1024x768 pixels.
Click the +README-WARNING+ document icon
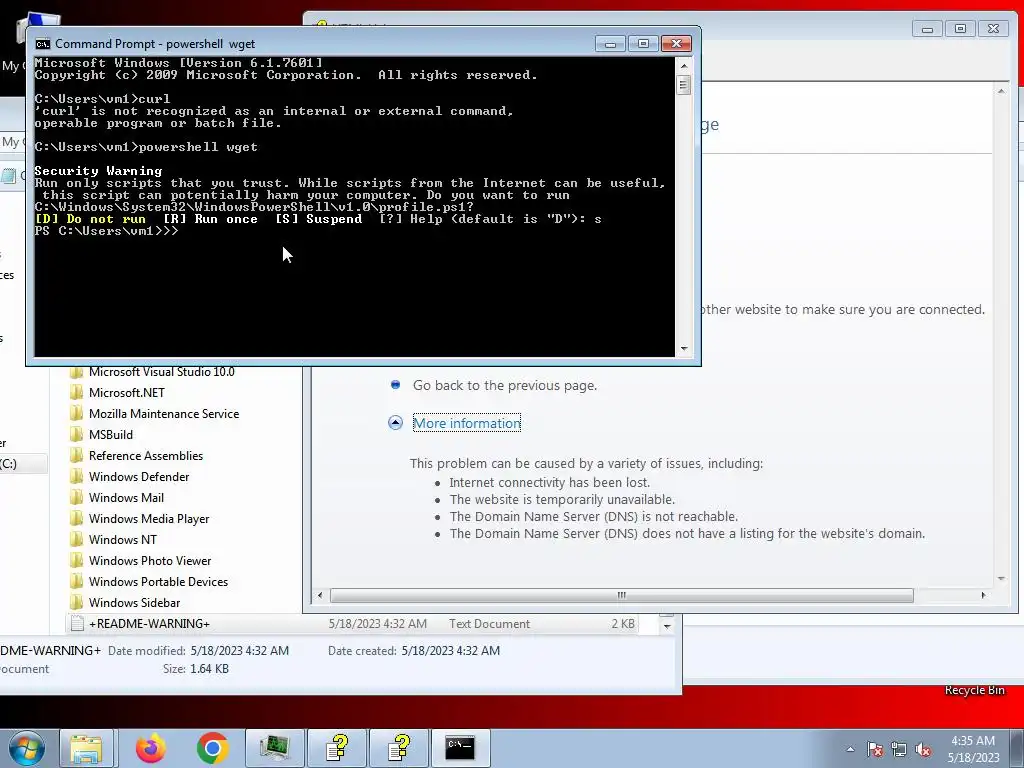[77, 624]
